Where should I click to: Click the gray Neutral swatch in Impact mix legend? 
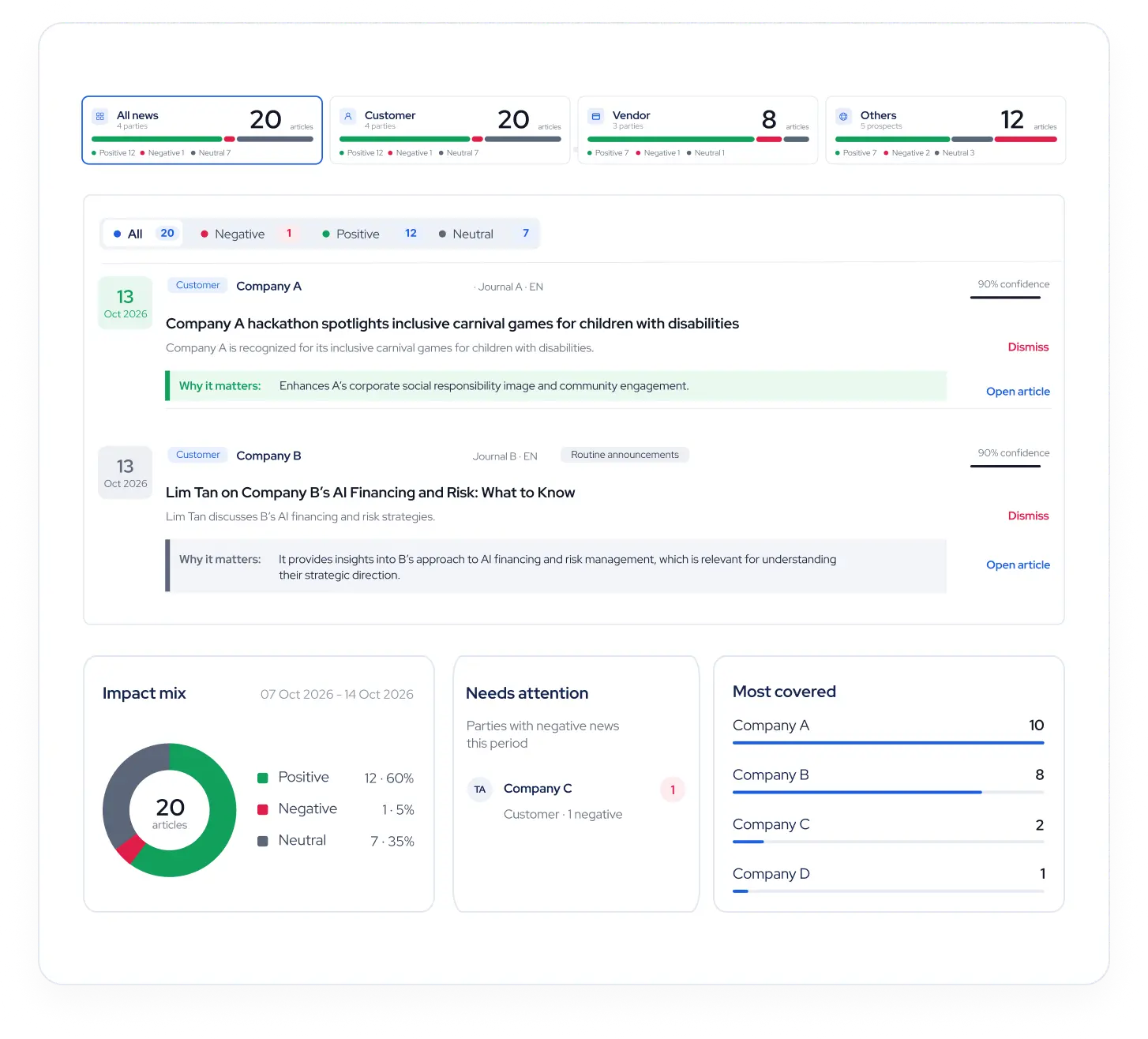coord(263,842)
